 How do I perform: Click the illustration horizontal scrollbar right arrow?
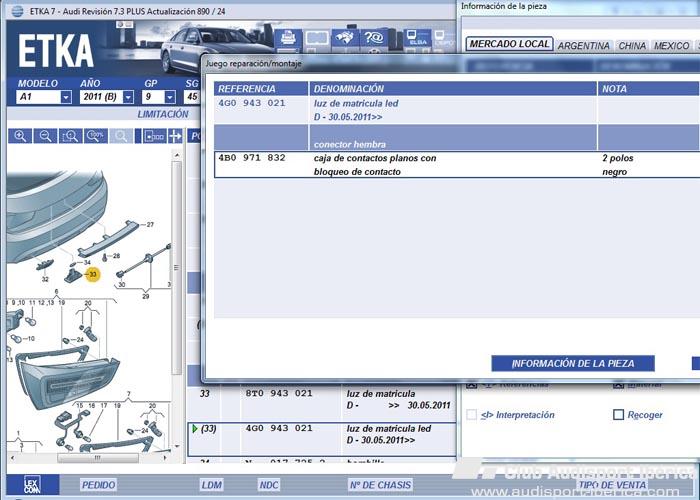[166, 458]
